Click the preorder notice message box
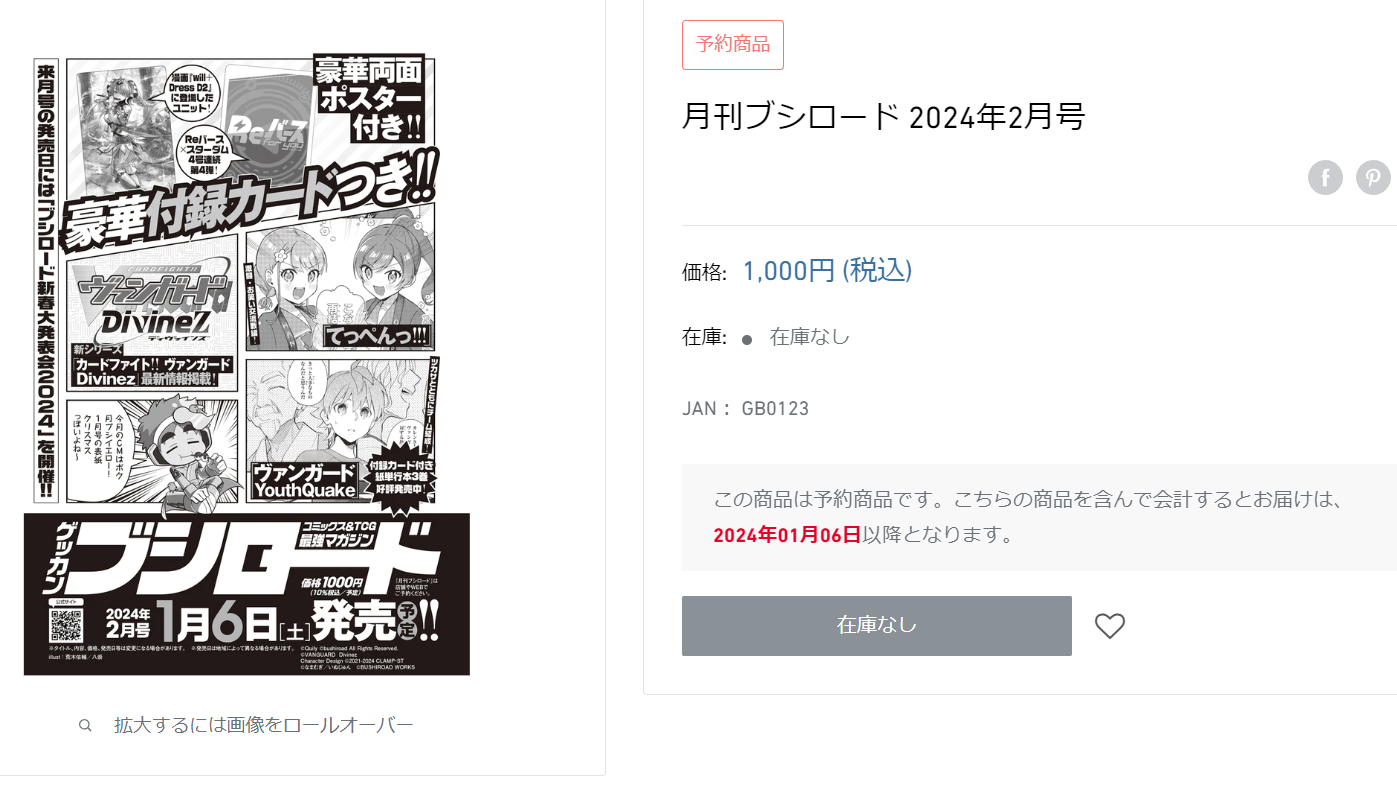 [1039, 517]
